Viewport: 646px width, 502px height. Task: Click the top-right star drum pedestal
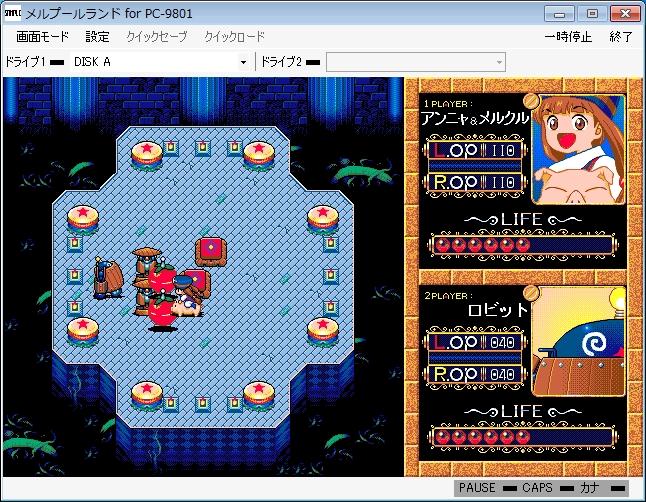(x=259, y=155)
